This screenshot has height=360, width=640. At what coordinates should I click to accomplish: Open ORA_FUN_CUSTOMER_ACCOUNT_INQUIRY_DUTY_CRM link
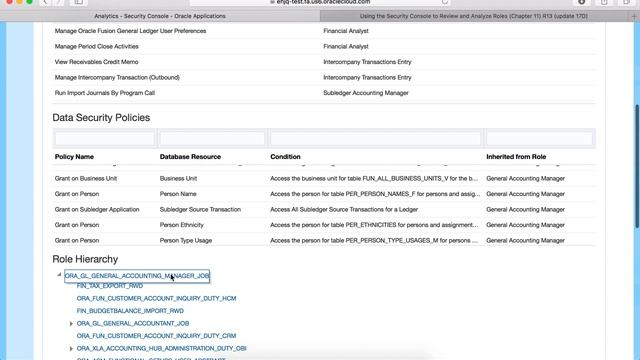point(156,336)
